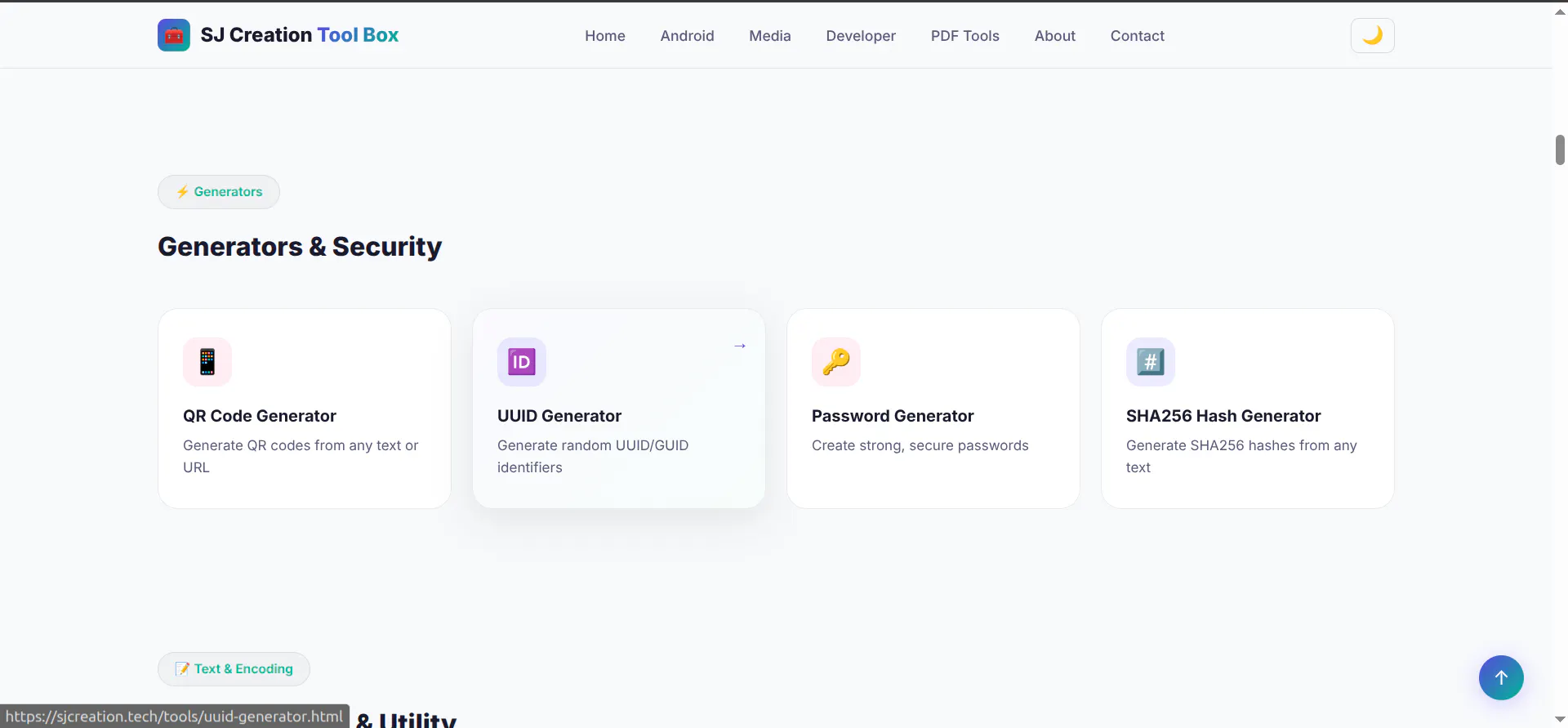Toggle dark mode with the moon button
The image size is (1568, 728).
pyautogui.click(x=1373, y=35)
